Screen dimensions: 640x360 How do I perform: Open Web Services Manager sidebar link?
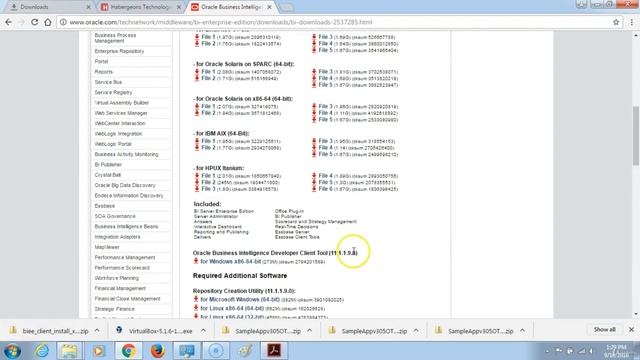(x=121, y=113)
